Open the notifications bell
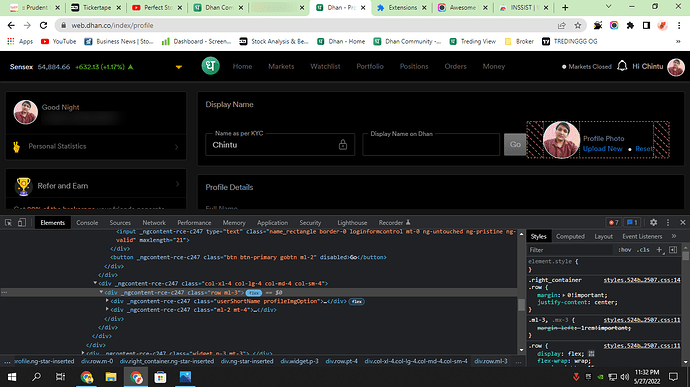690x387 pixels. click(x=622, y=66)
